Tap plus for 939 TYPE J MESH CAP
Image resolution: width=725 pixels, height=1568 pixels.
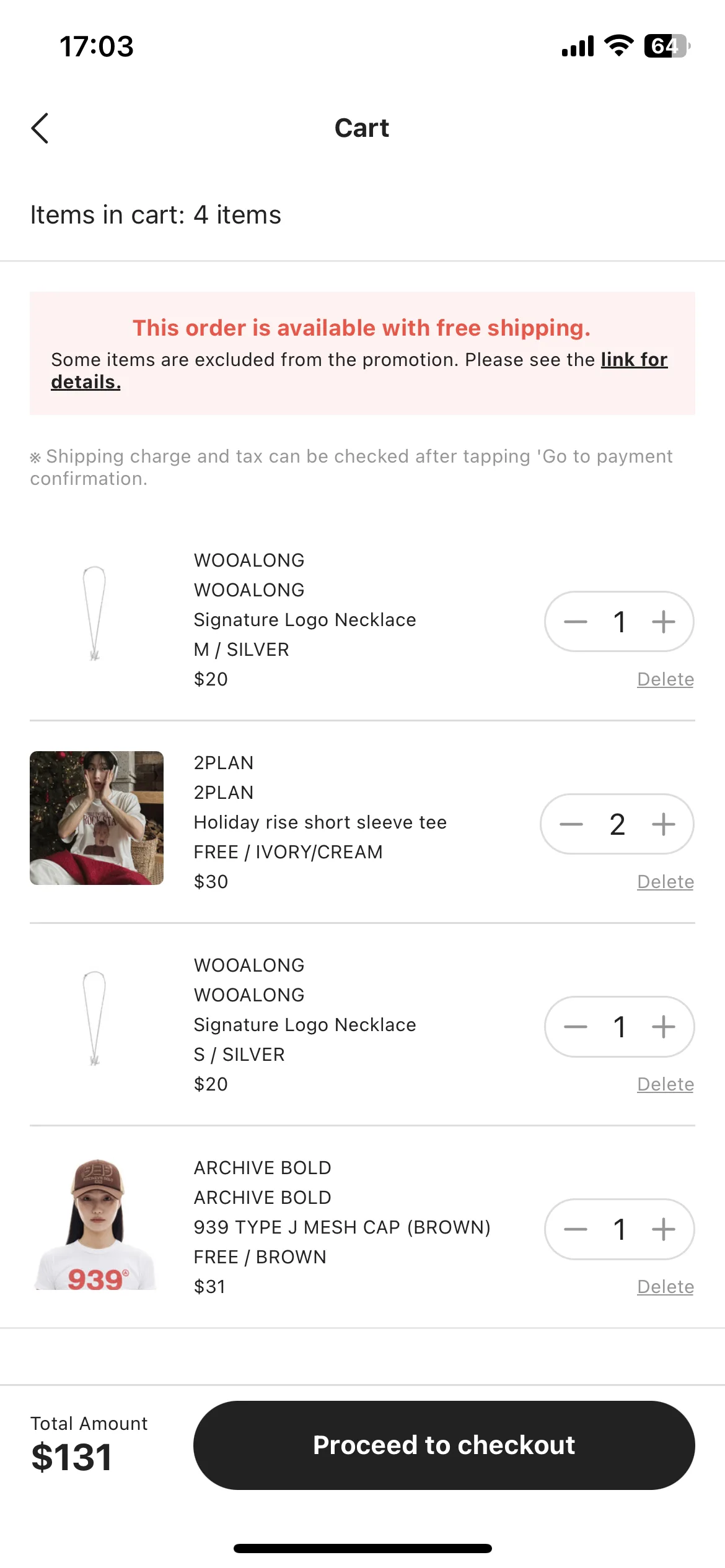pos(663,1229)
